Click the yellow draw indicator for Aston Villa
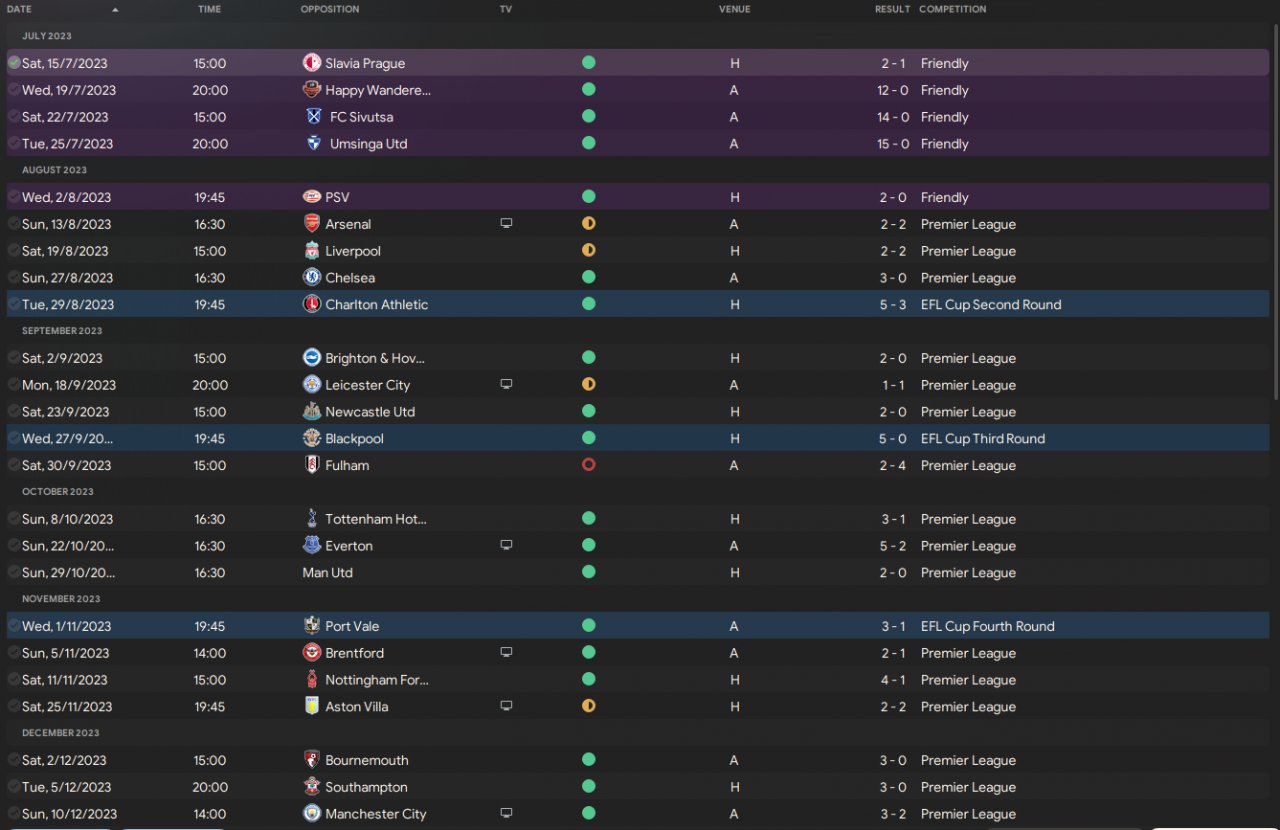Screen dimensions: 1280x830 pyautogui.click(x=588, y=707)
